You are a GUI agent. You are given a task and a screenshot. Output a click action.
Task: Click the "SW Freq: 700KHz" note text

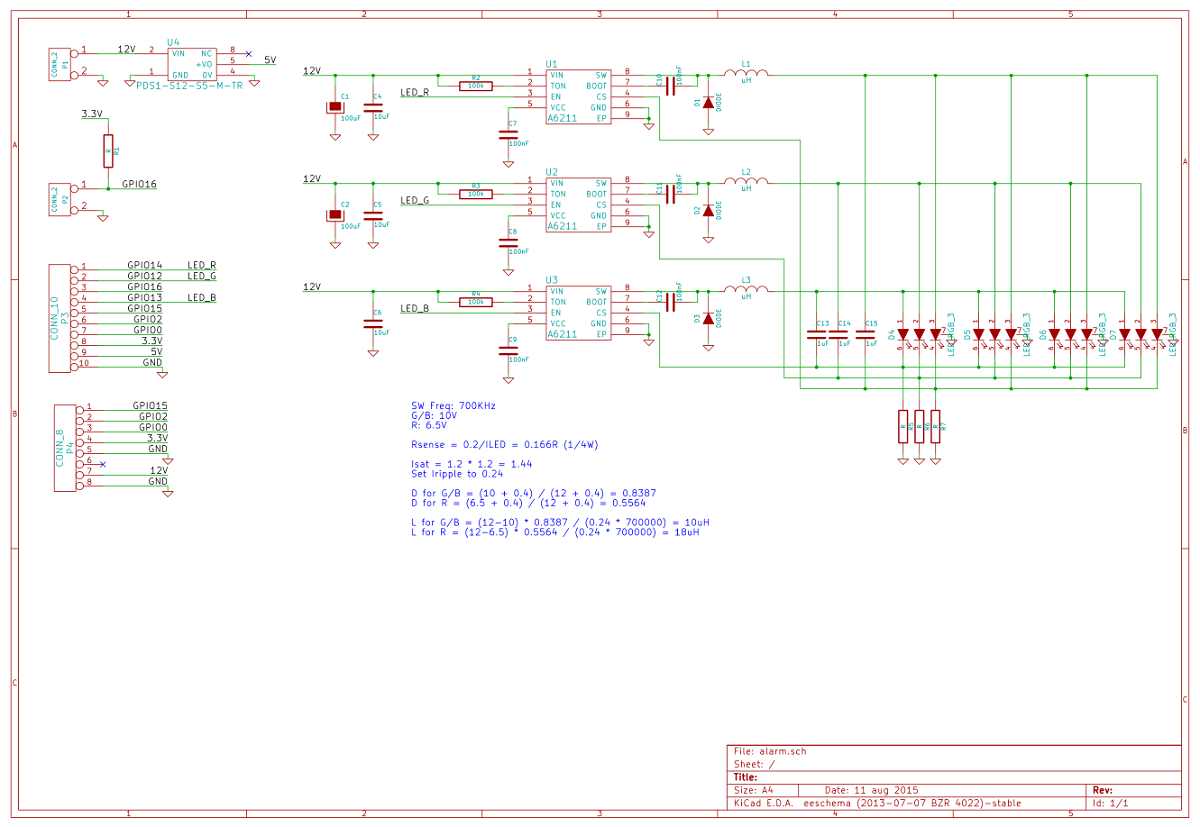pyautogui.click(x=453, y=406)
